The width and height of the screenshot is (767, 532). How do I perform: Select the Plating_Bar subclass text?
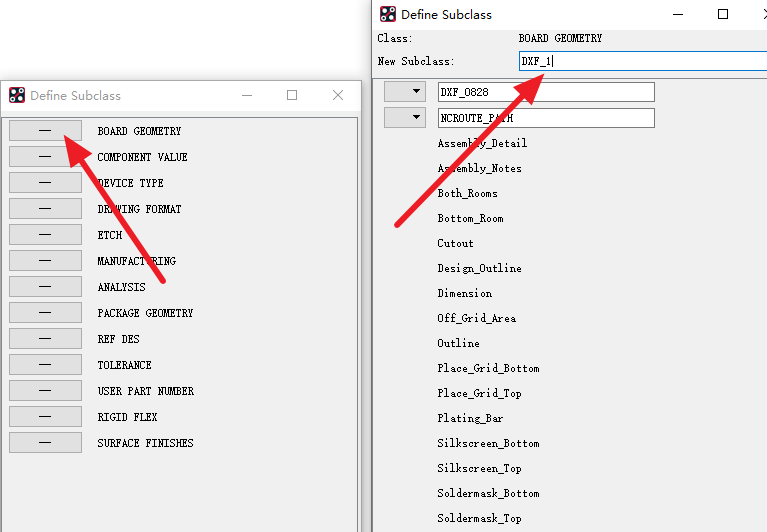(x=471, y=418)
